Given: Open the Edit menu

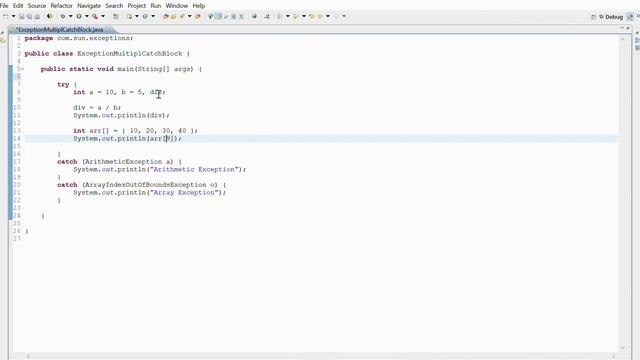Looking at the screenshot, I should [x=18, y=6].
